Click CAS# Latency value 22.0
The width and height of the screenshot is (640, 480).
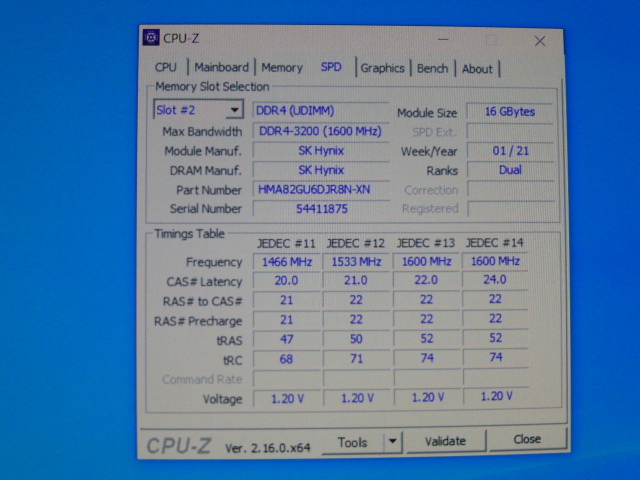[x=426, y=280]
